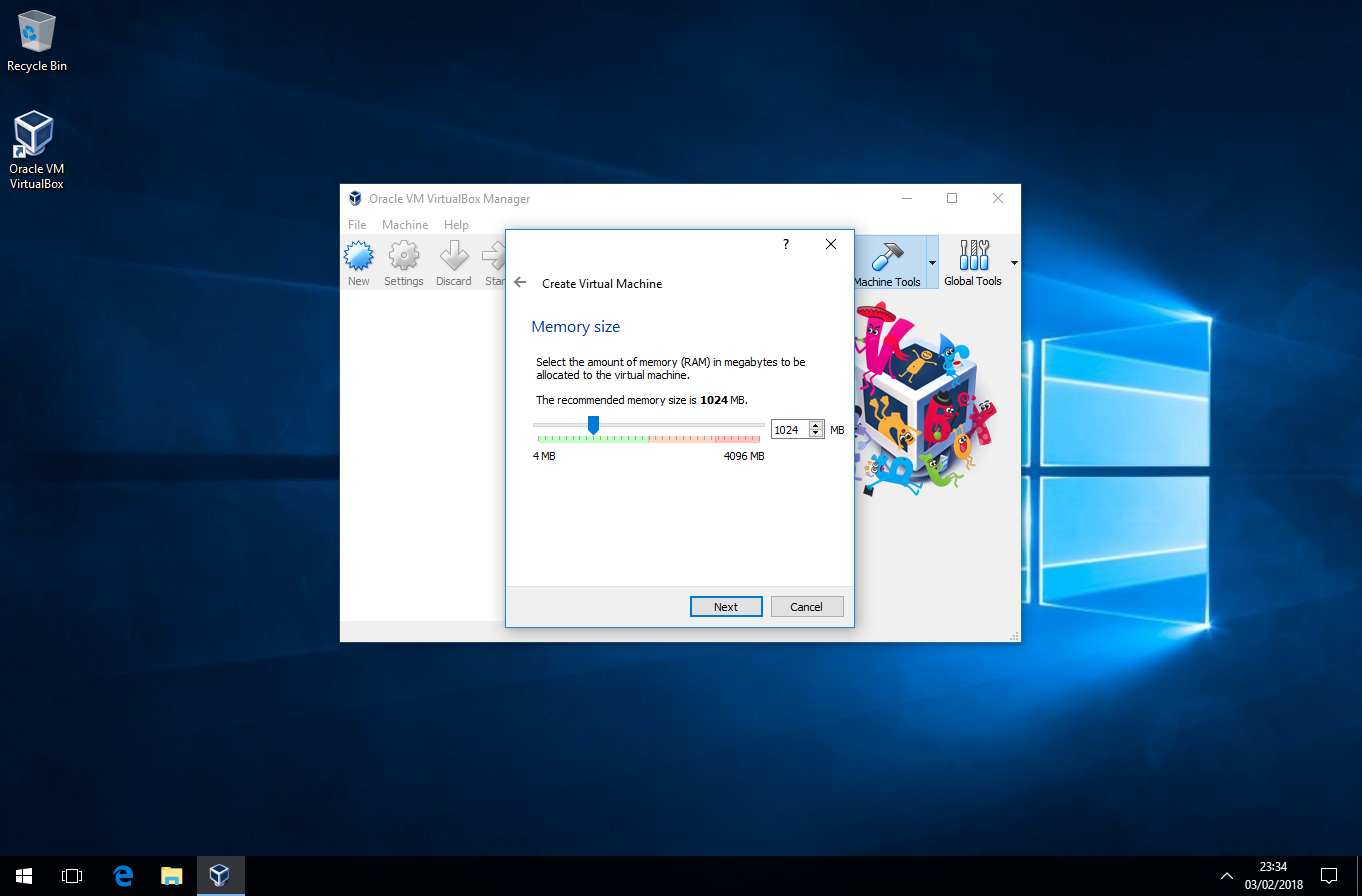Click the Next button

[726, 607]
